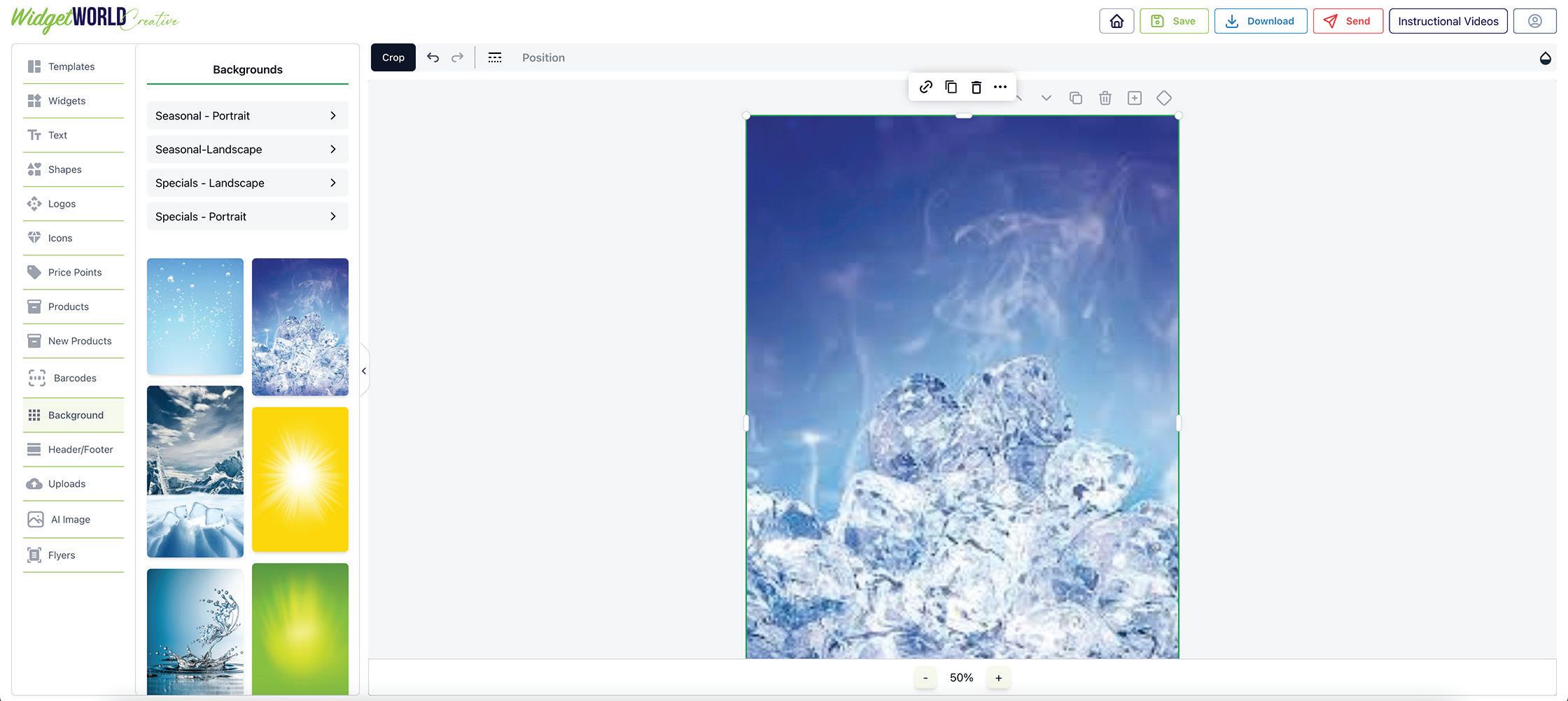Zoom out with minus button
Image resolution: width=1568 pixels, height=701 pixels.
pos(925,677)
